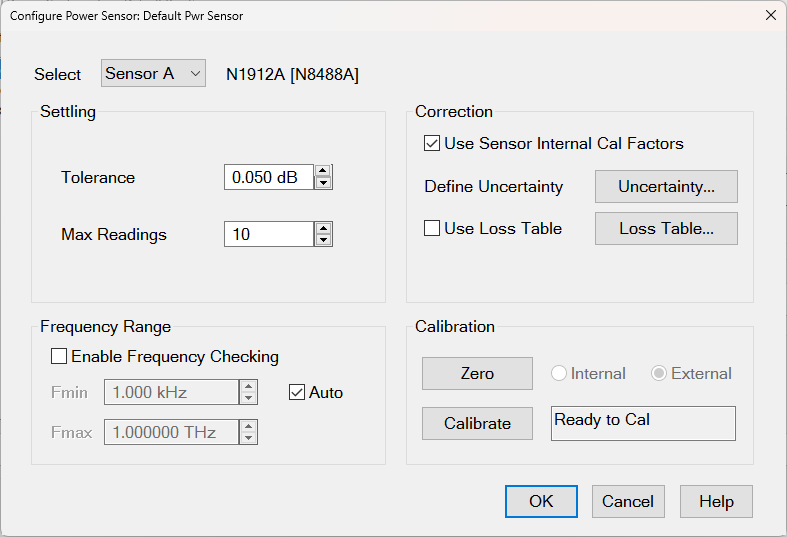Increase Max Readings with up arrow
This screenshot has width=787, height=537.
[323, 228]
